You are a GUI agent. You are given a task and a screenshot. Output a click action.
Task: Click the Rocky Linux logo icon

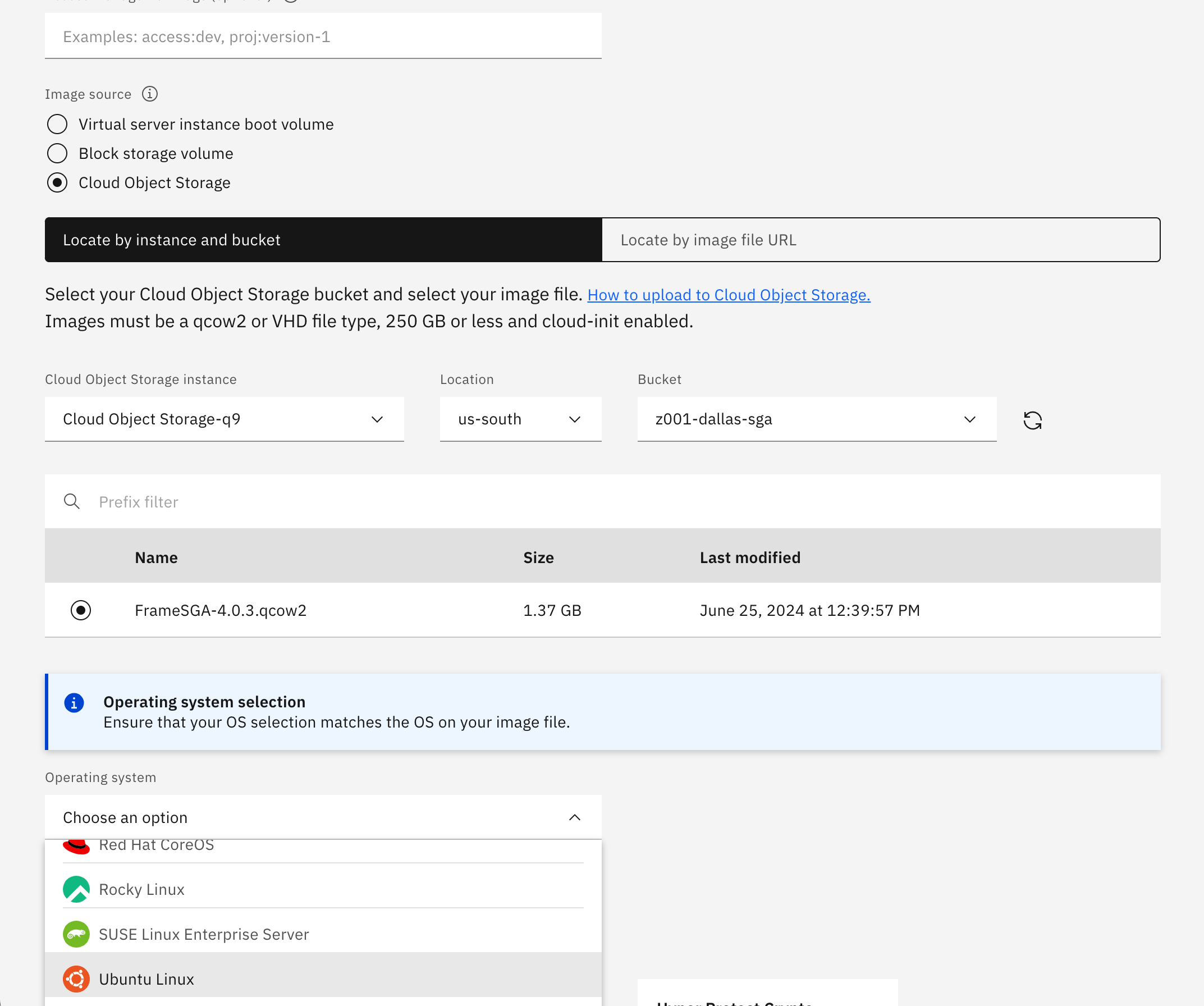[x=76, y=889]
